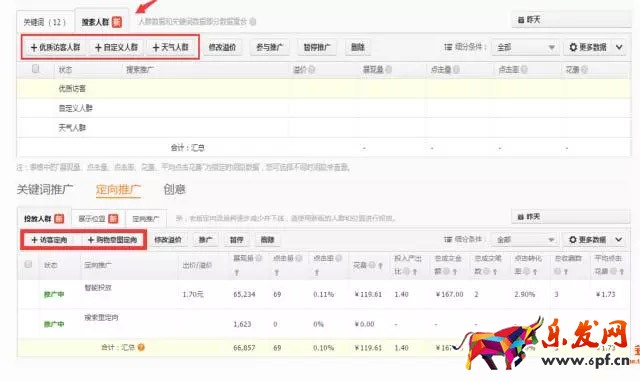Select the 定向推广 orange section tab
640x381 pixels.
coord(118,190)
